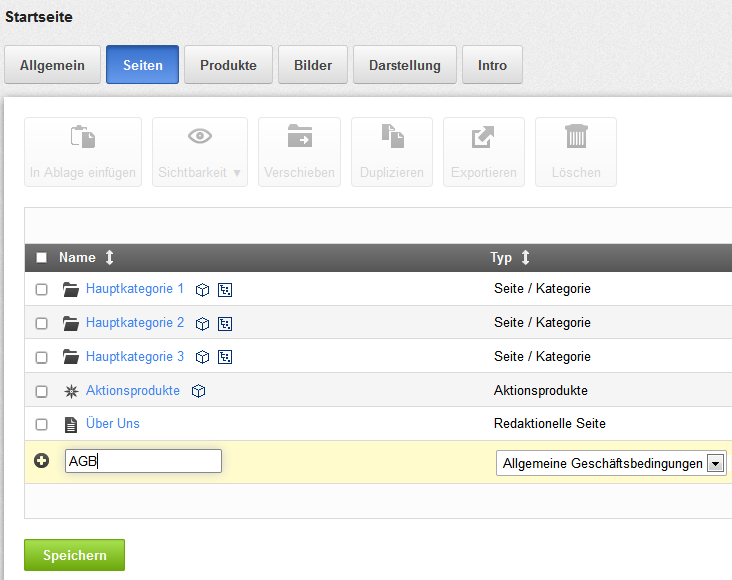Viewport: 732px width, 580px height.
Task: Click the Aktionsprodukte text in Typ column
Action: (541, 390)
